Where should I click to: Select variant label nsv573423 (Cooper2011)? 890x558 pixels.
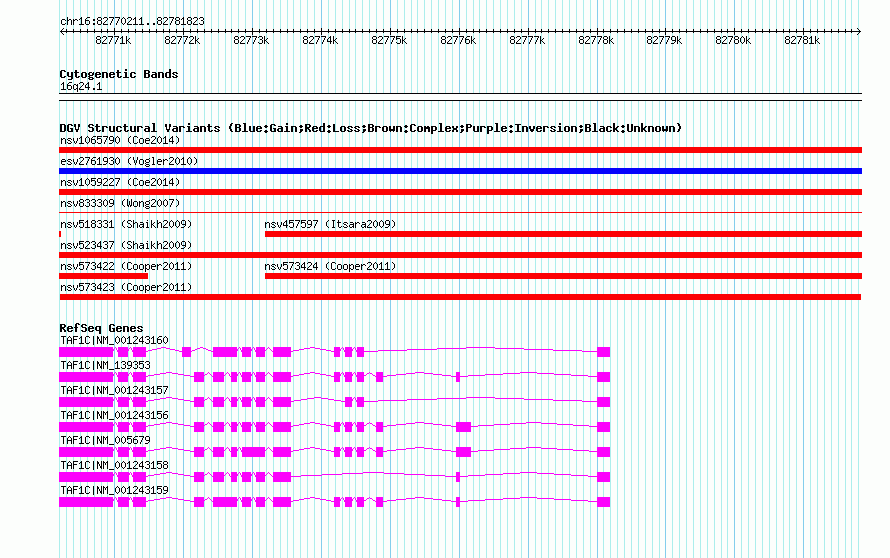[126, 287]
